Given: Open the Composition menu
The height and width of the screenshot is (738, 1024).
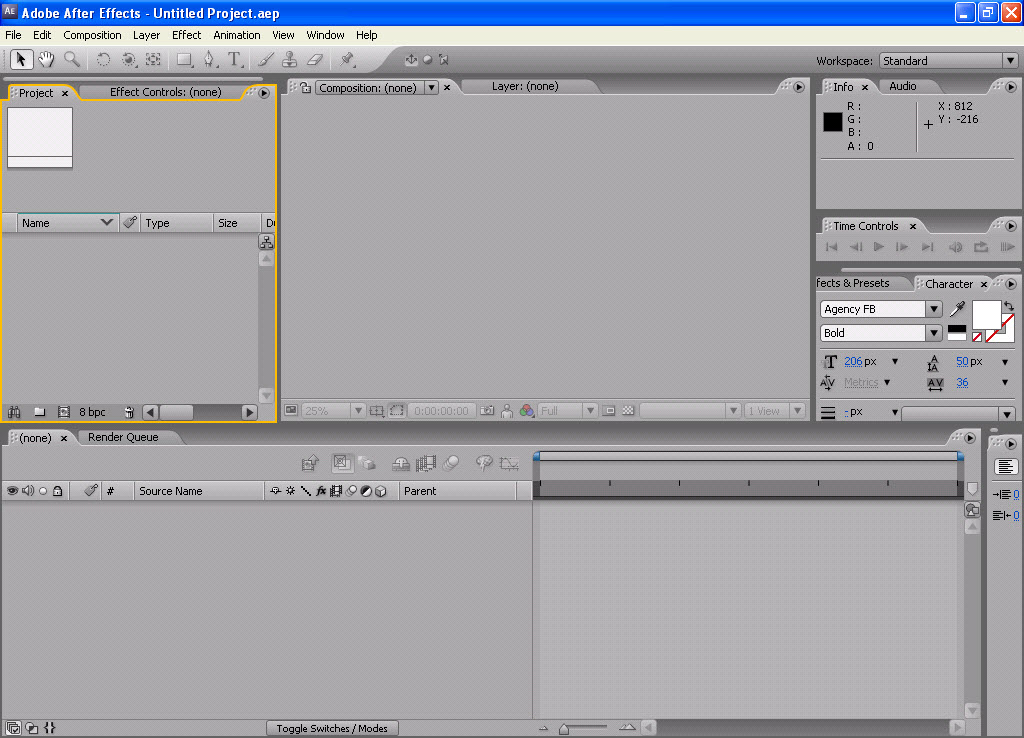Looking at the screenshot, I should click(92, 35).
